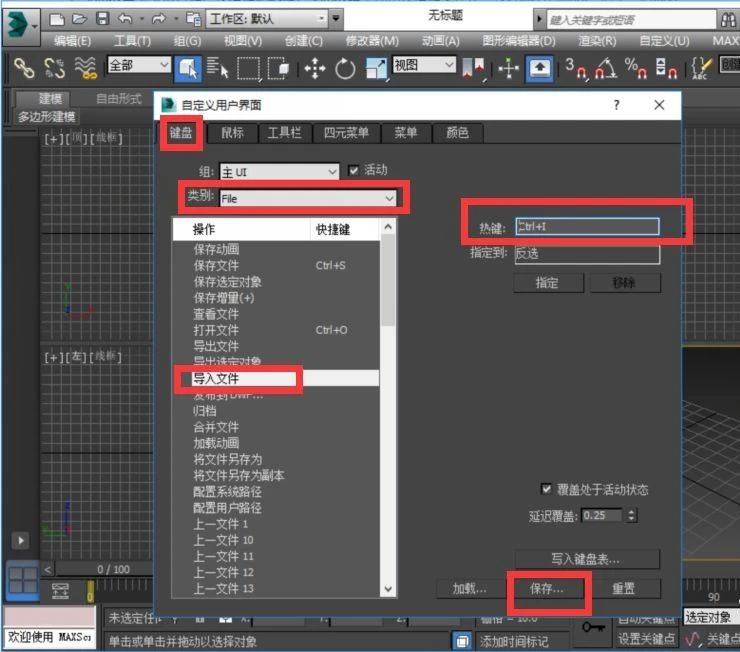
Task: Switch to the 菜单 tab
Action: point(406,133)
